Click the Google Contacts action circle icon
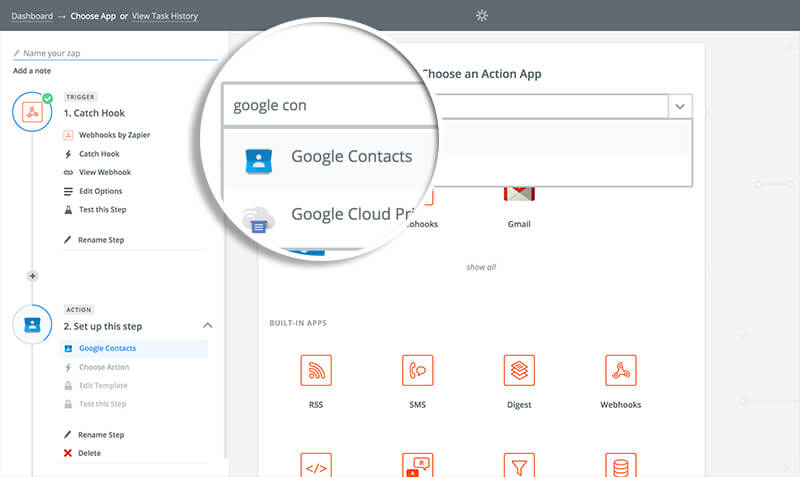Image resolution: width=800 pixels, height=477 pixels. [32, 324]
